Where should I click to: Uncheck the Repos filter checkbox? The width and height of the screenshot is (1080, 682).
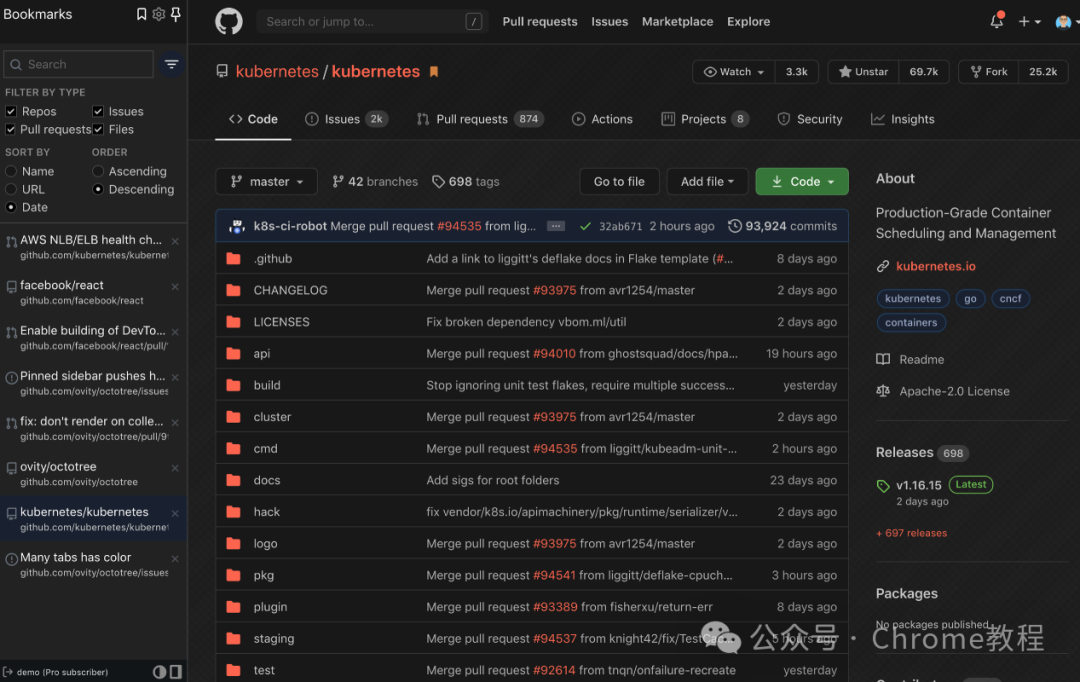pyautogui.click(x=11, y=111)
